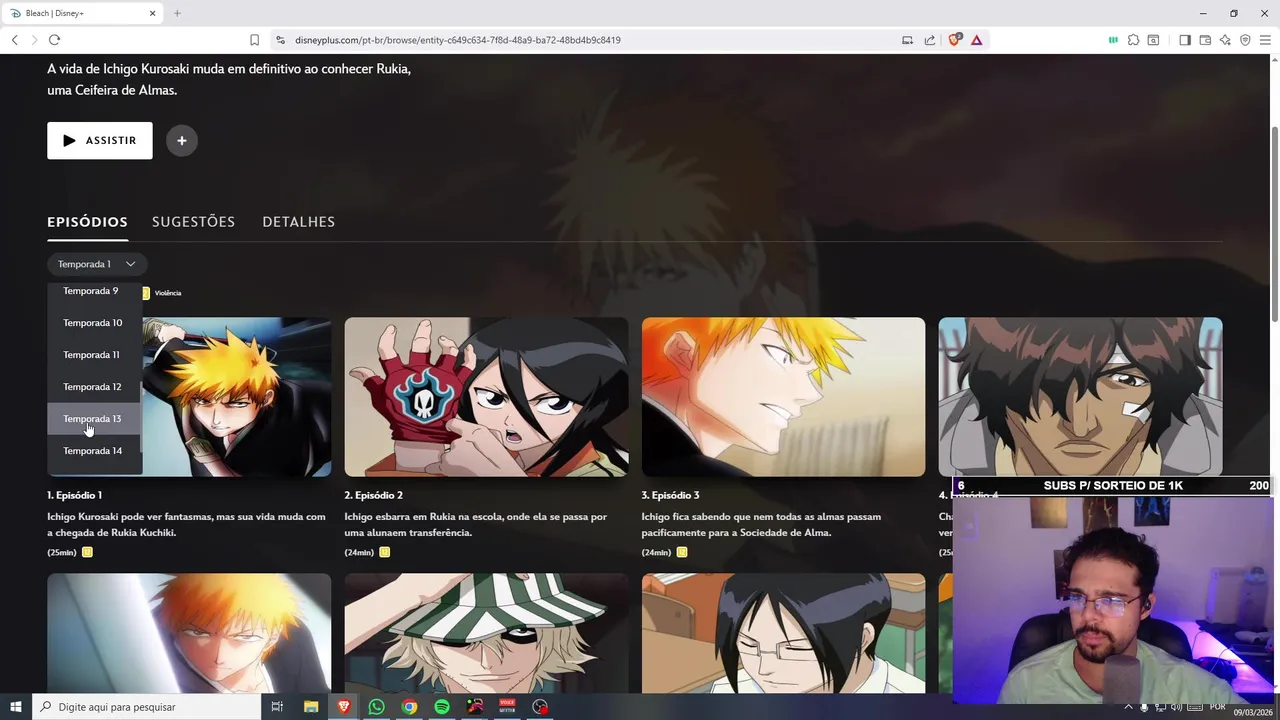Select Temporada 10 from the season list
1280x720 pixels.
[x=93, y=323]
